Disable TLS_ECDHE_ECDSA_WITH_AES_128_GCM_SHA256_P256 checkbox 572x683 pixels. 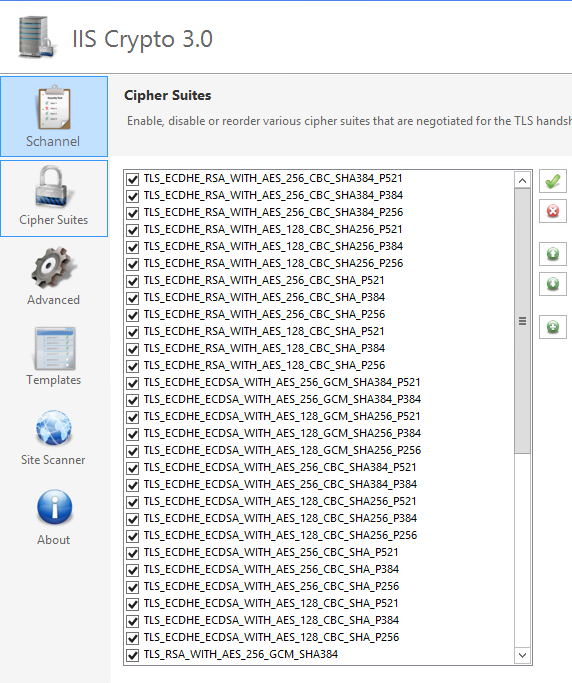(x=132, y=451)
